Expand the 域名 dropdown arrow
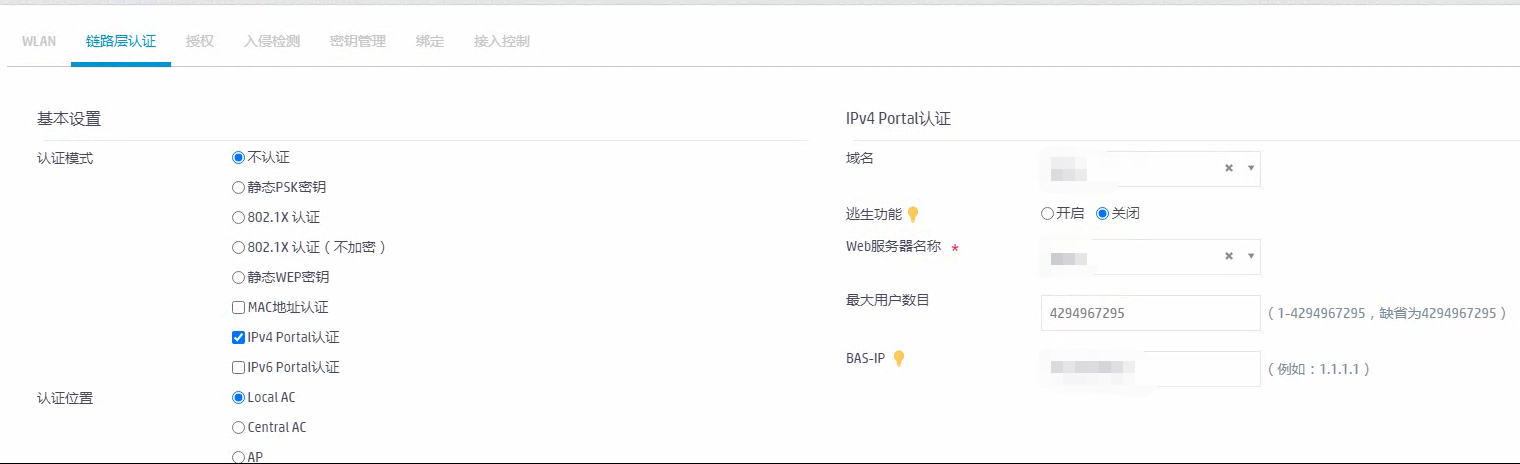 click(1251, 169)
